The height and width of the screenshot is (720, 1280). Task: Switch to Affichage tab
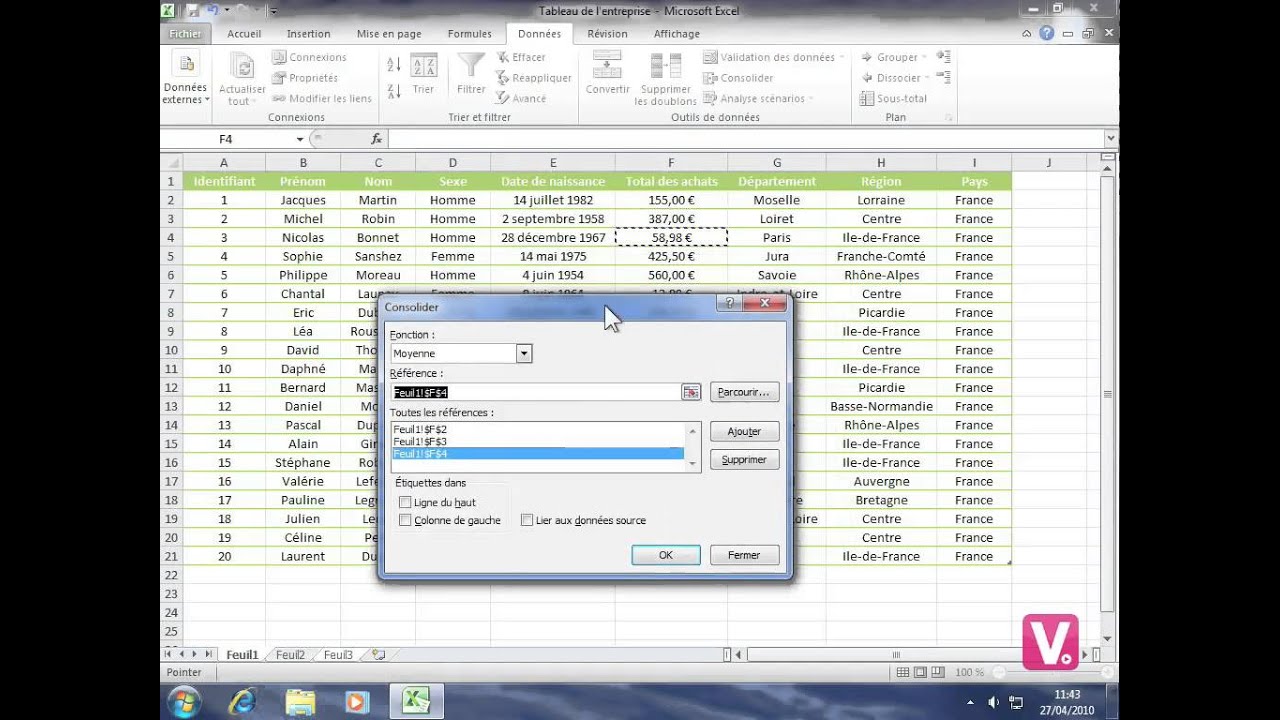(676, 33)
